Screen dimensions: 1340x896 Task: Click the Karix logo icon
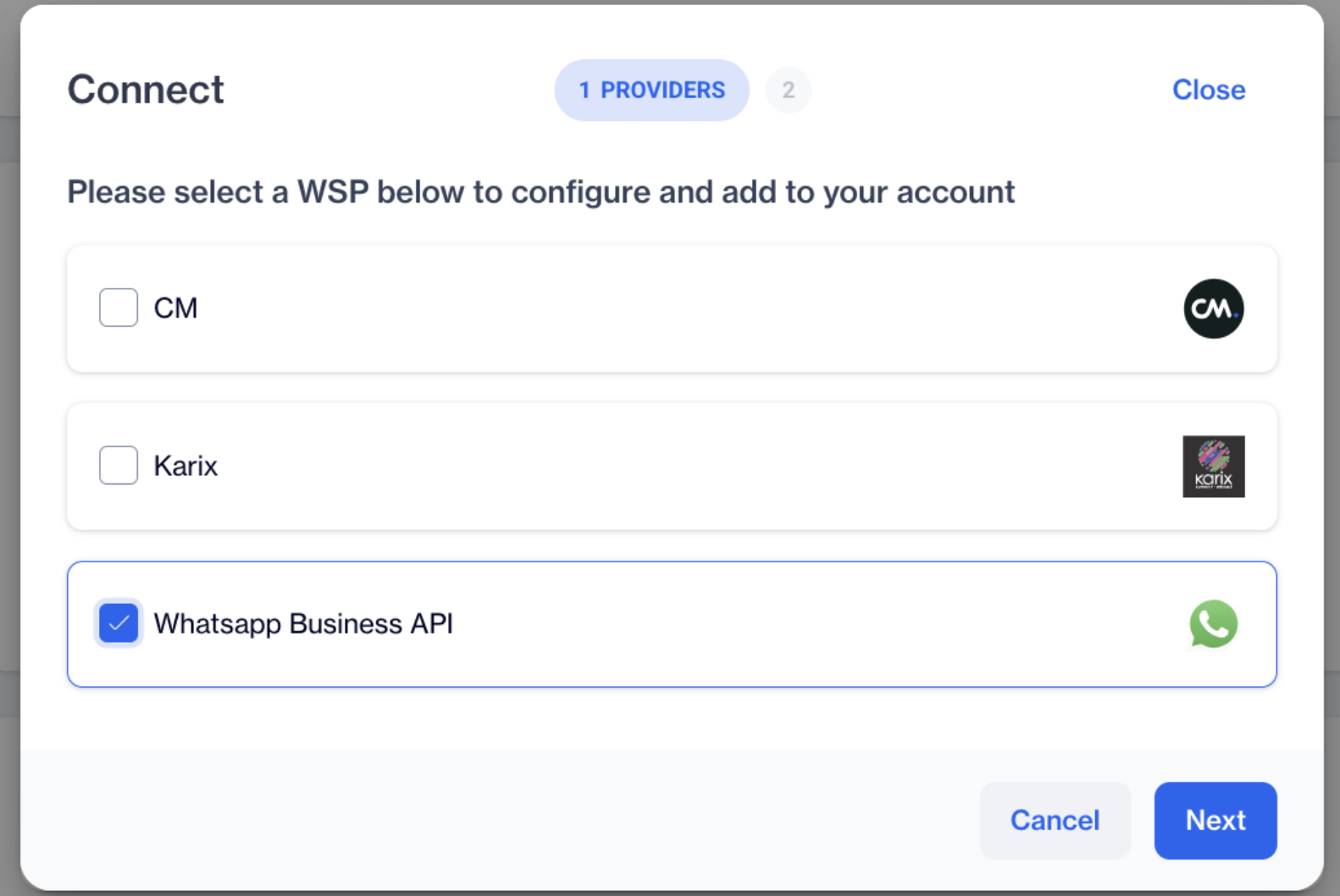1213,467
